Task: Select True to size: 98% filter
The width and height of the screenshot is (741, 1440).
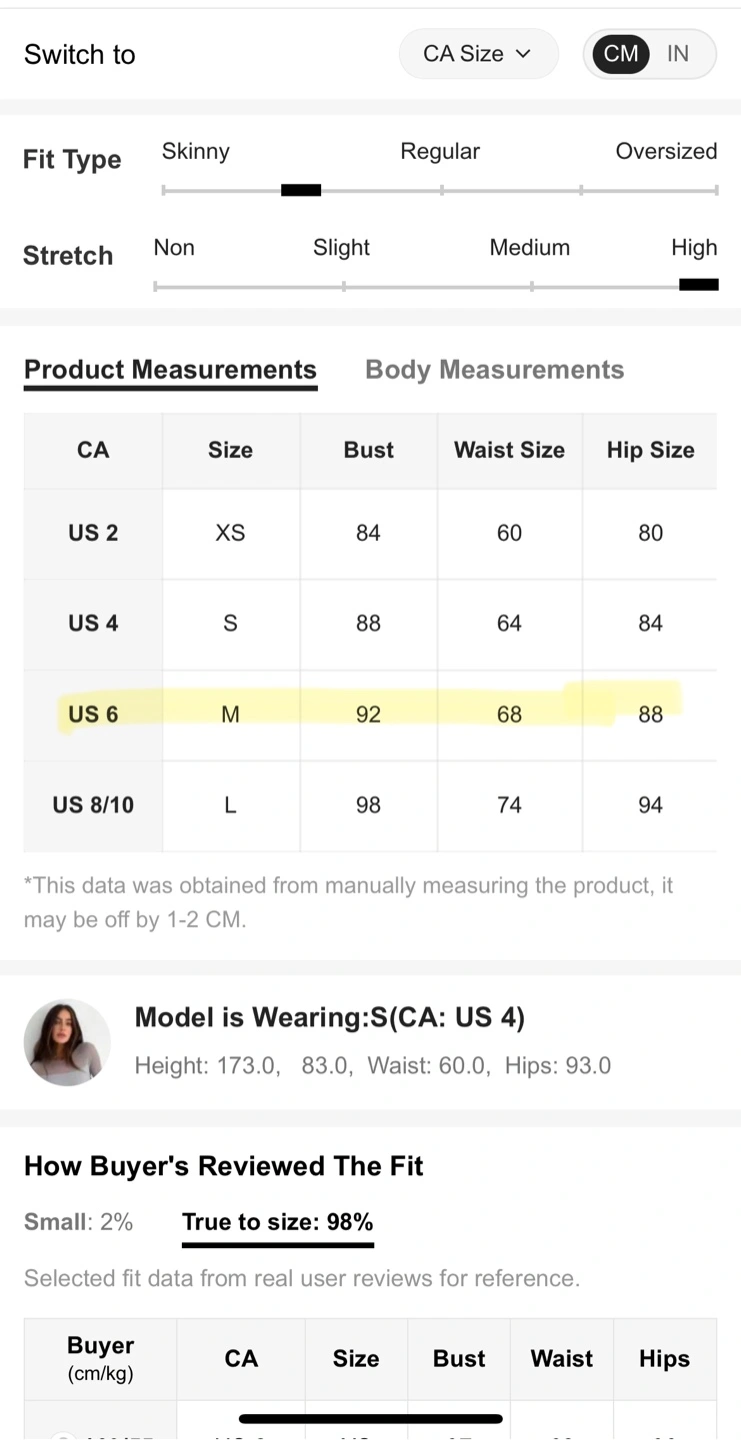Action: [x=278, y=1222]
